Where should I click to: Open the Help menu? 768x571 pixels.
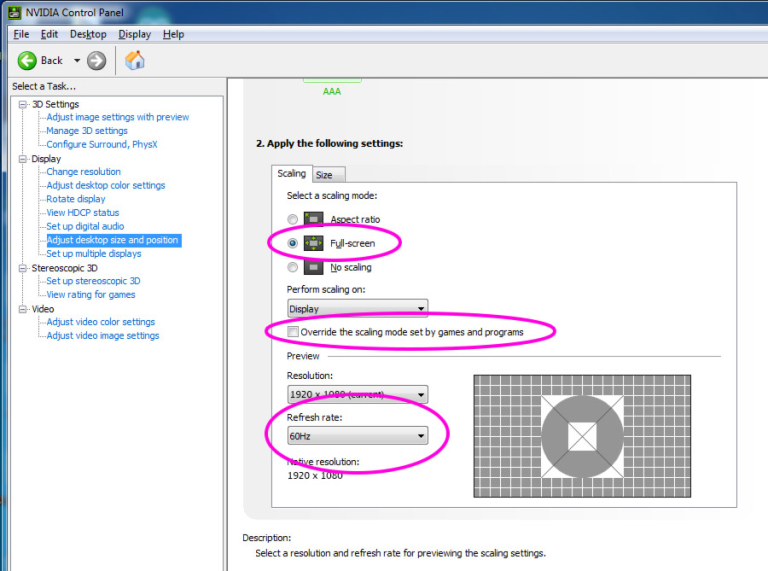[x=173, y=34]
